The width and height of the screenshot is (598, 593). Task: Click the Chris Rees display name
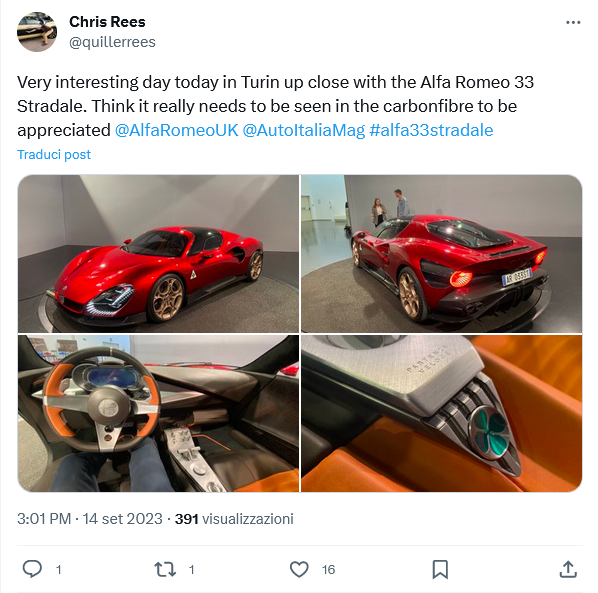[107, 22]
